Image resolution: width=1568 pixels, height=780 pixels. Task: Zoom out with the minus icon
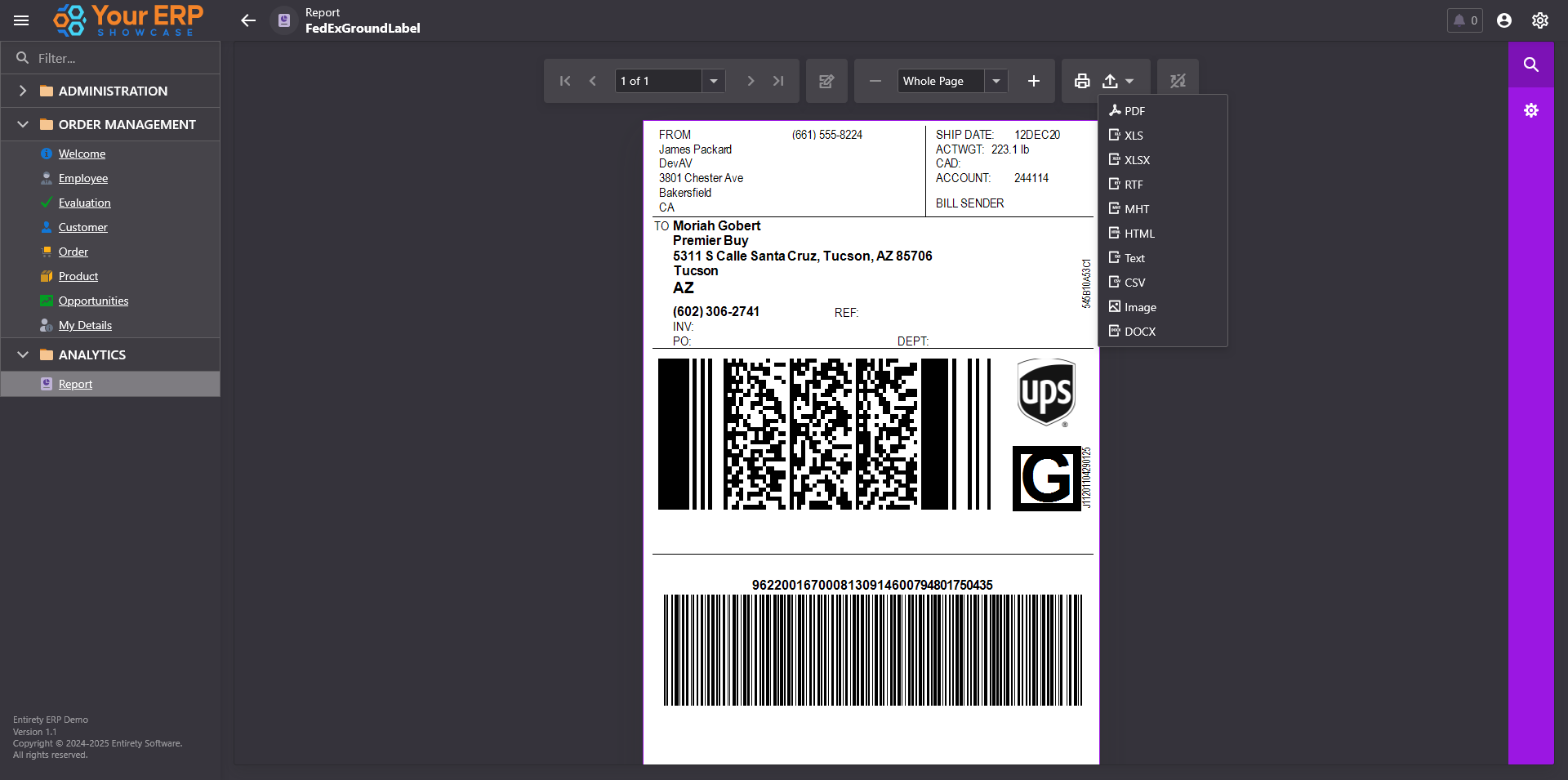[875, 81]
